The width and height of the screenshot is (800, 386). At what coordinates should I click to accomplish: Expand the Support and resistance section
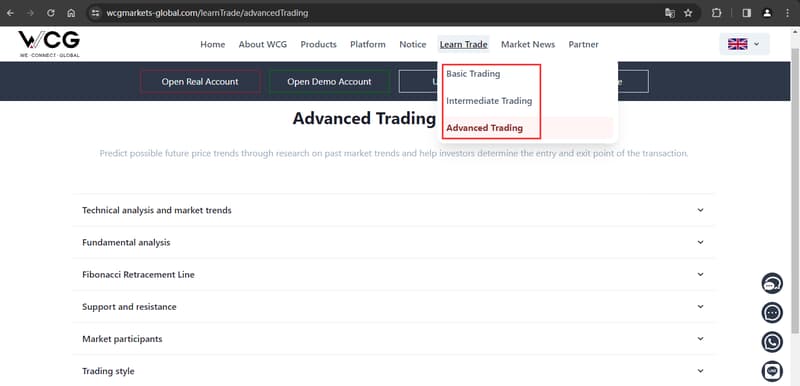click(393, 306)
